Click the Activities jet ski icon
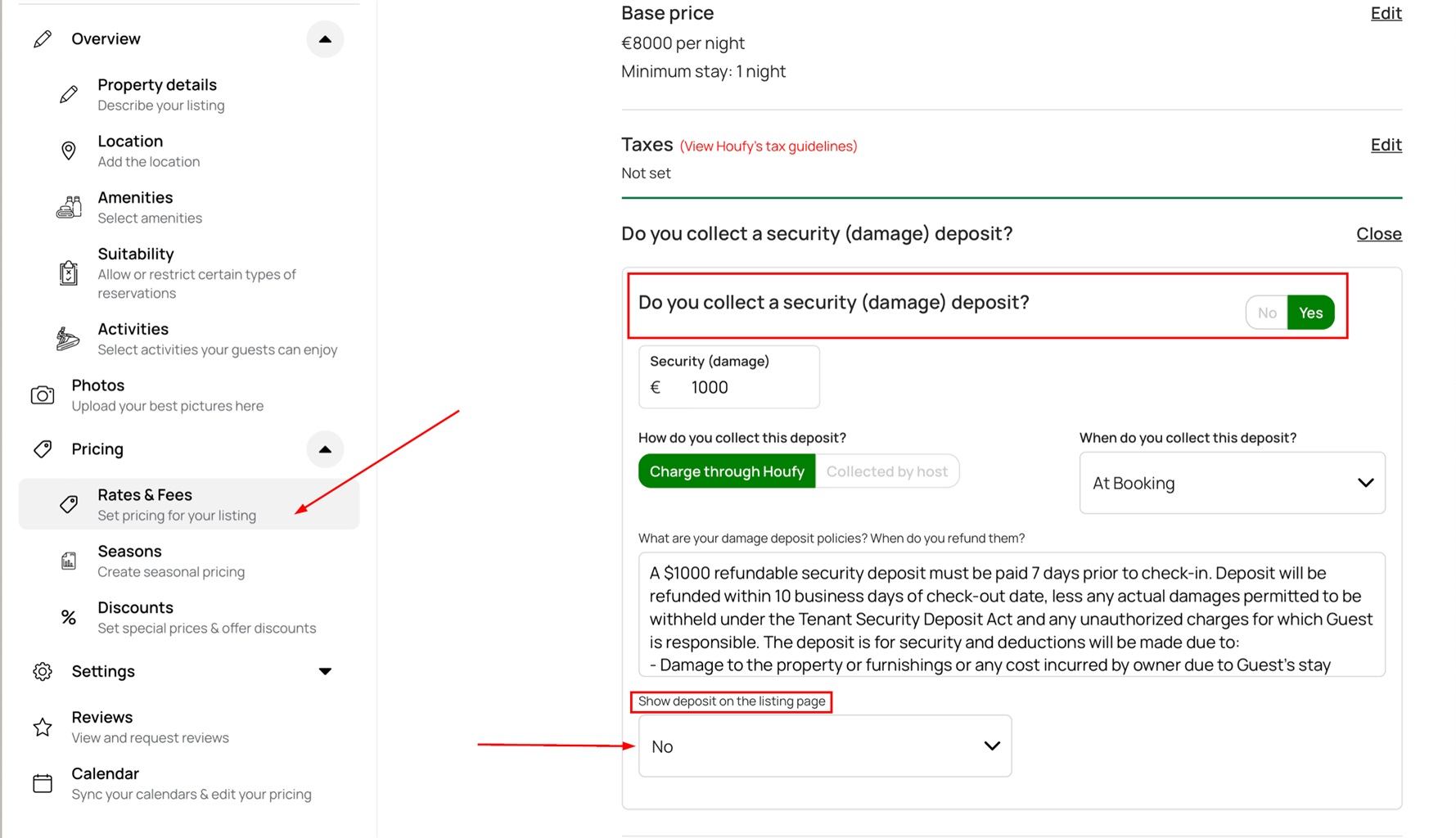This screenshot has height=838, width=1456. point(68,339)
